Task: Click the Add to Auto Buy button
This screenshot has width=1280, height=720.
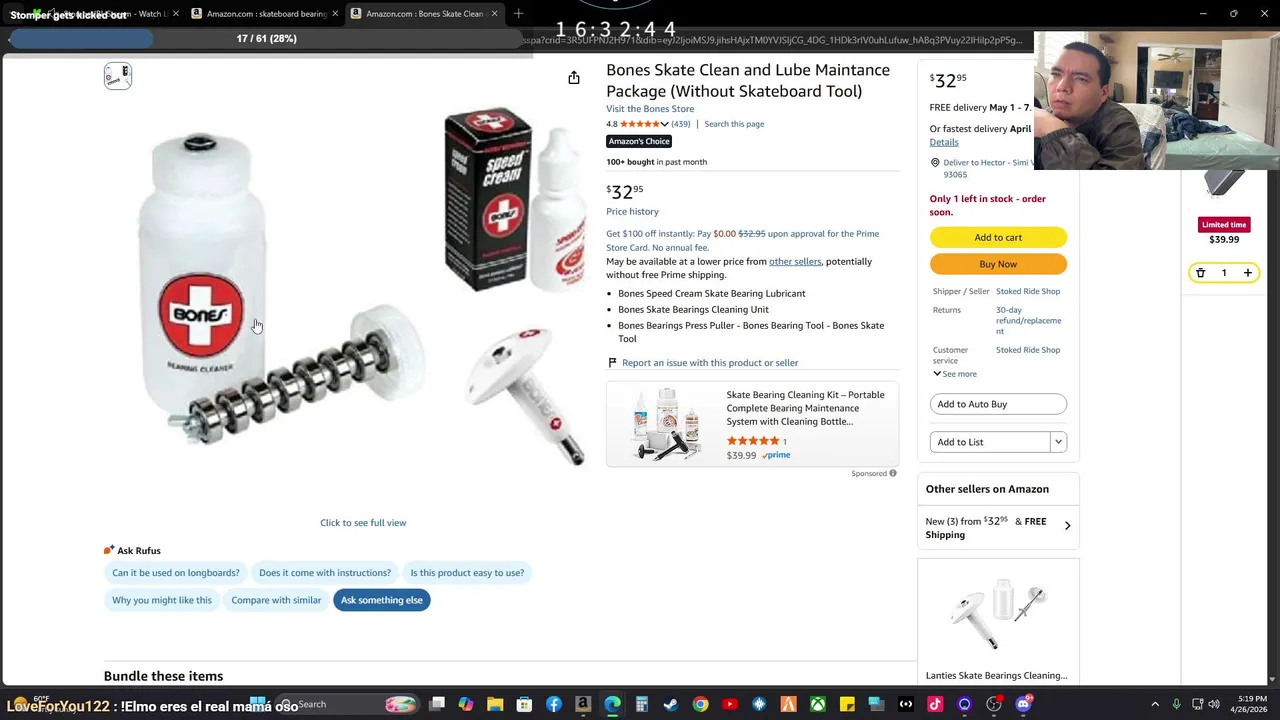Action: pyautogui.click(x=998, y=404)
